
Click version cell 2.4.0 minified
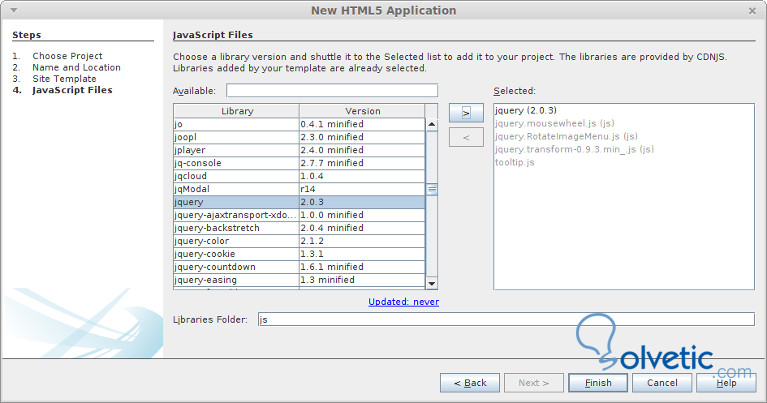pyautogui.click(x=362, y=150)
